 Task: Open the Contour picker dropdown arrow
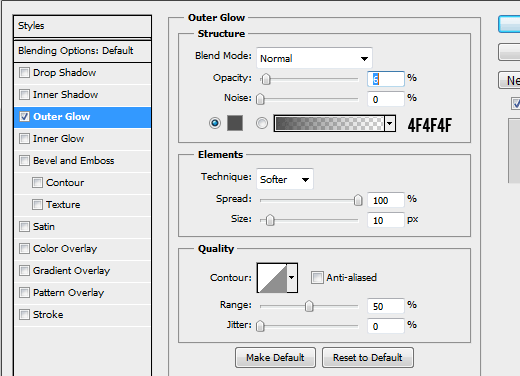pos(292,278)
